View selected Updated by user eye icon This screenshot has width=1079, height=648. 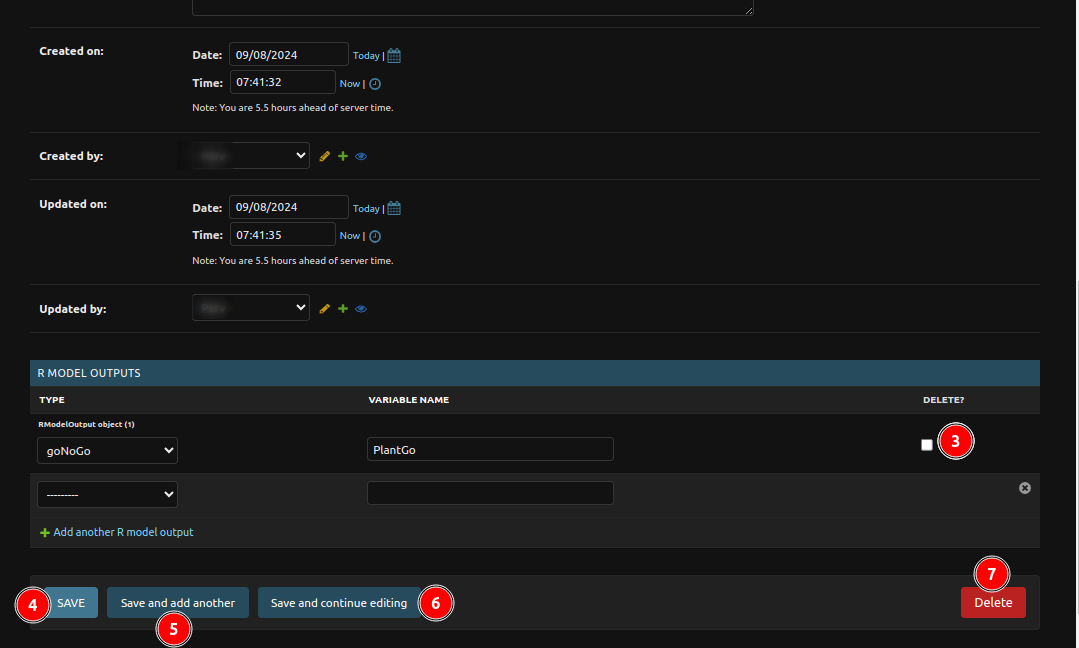tap(361, 309)
